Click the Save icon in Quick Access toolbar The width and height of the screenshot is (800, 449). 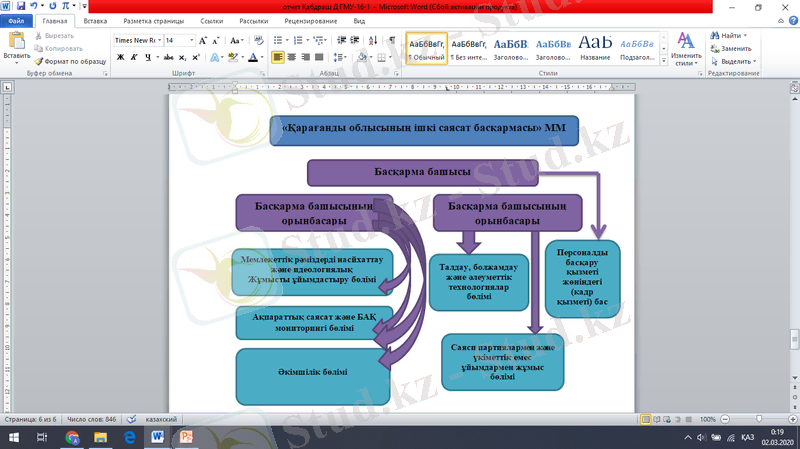[x=19, y=6]
